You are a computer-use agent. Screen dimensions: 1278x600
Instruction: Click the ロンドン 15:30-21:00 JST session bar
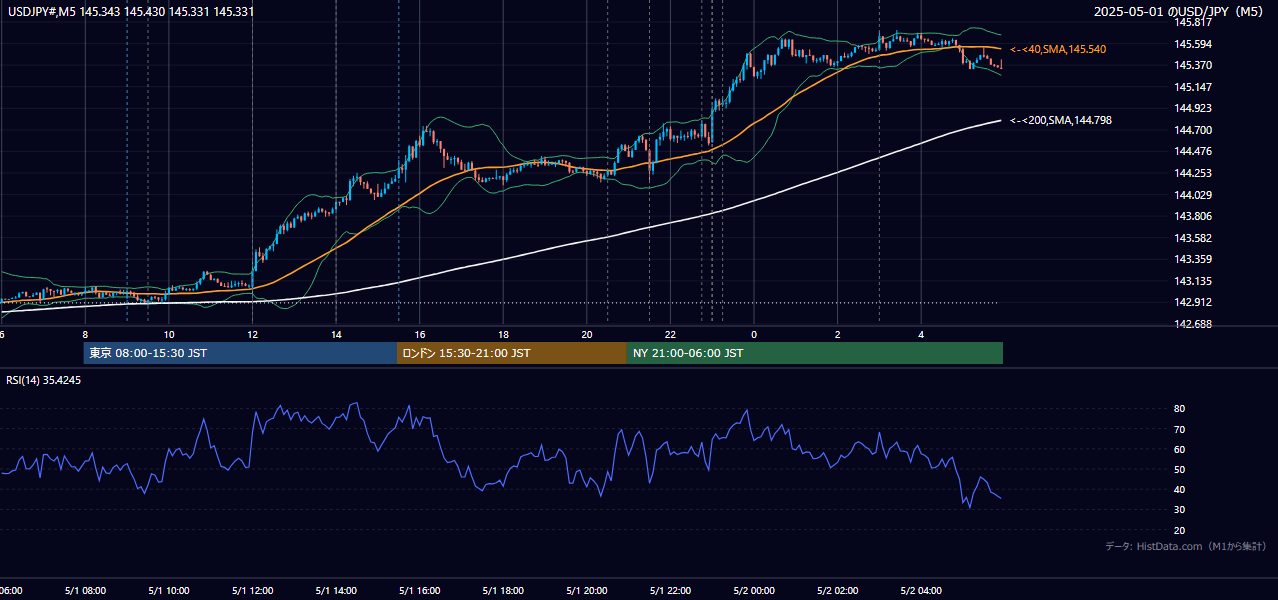pos(512,353)
